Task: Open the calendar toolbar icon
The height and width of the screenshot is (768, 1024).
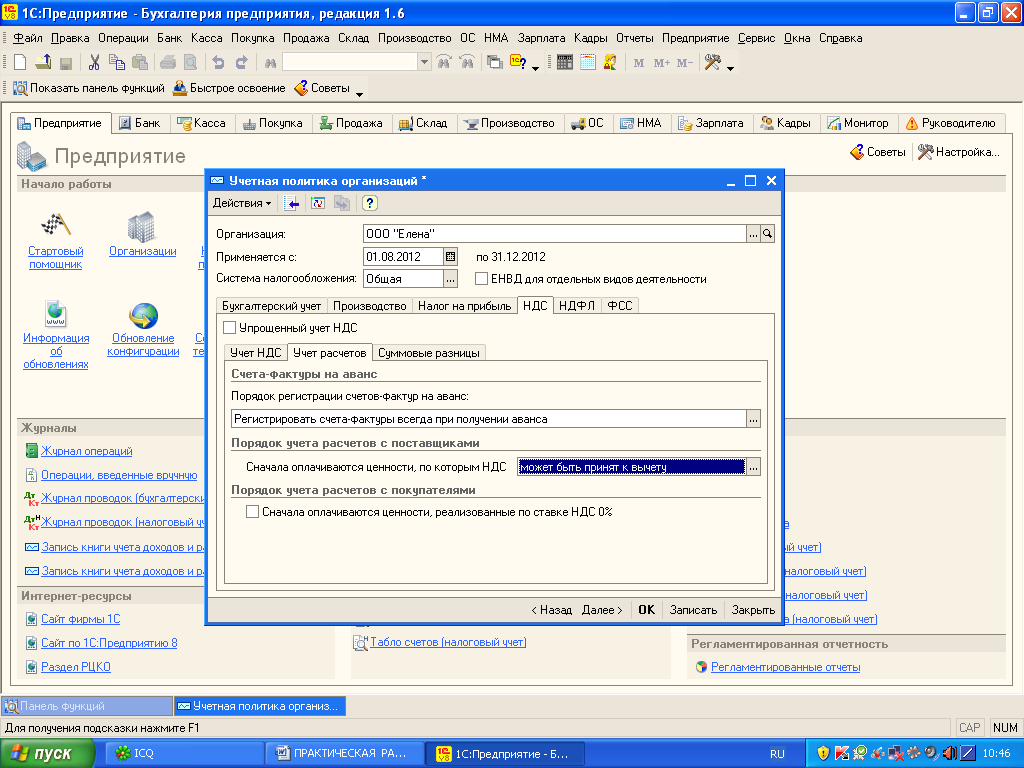Action: click(588, 62)
